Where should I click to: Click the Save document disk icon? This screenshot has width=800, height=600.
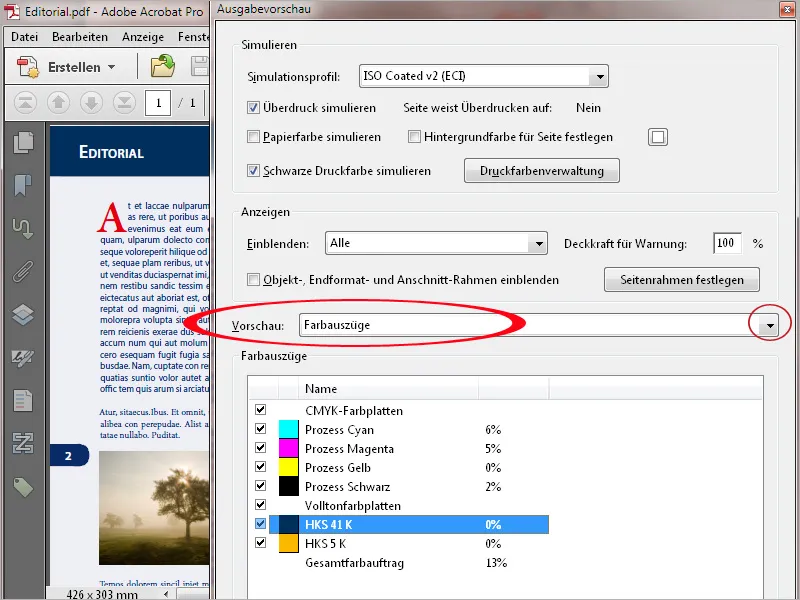point(199,64)
